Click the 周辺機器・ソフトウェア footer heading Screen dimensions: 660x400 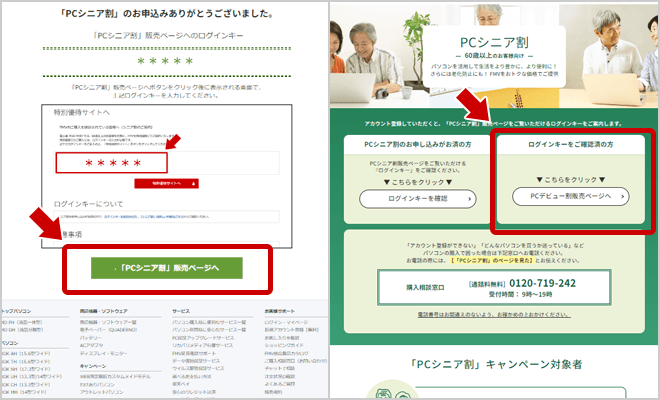click(104, 311)
